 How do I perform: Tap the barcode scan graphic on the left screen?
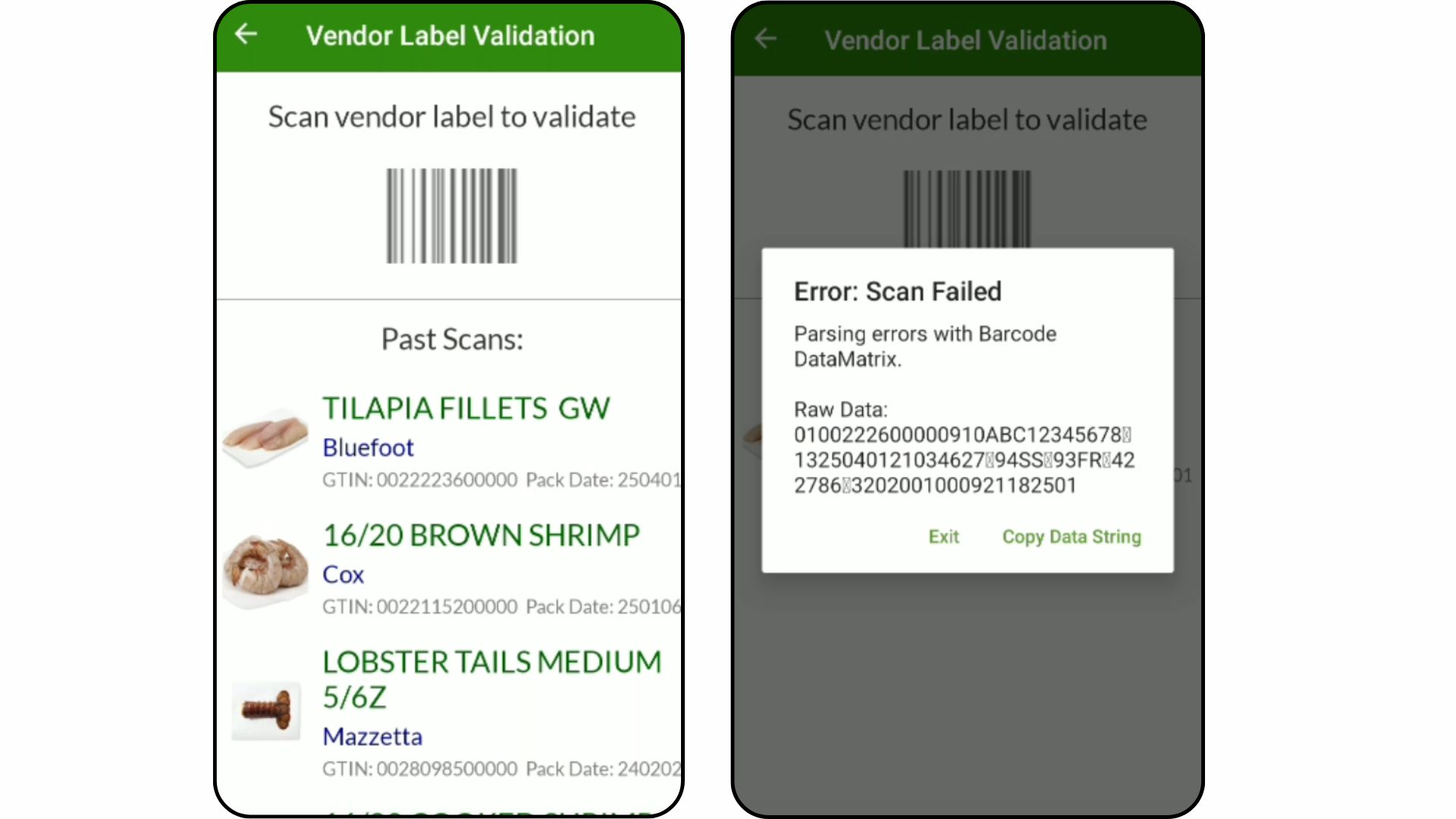[x=450, y=218]
